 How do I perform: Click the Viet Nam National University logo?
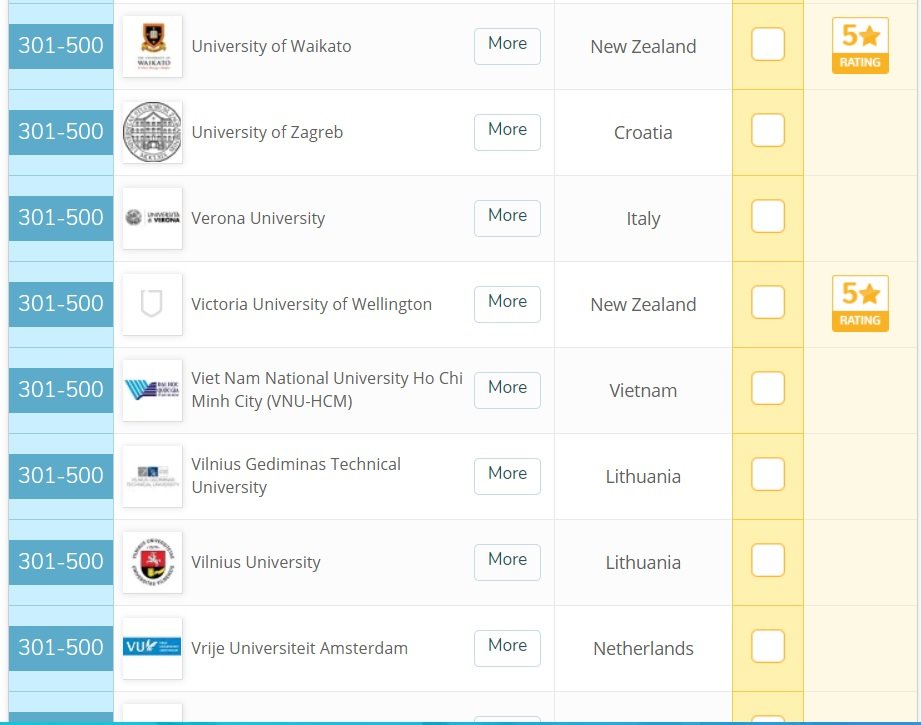coord(152,390)
